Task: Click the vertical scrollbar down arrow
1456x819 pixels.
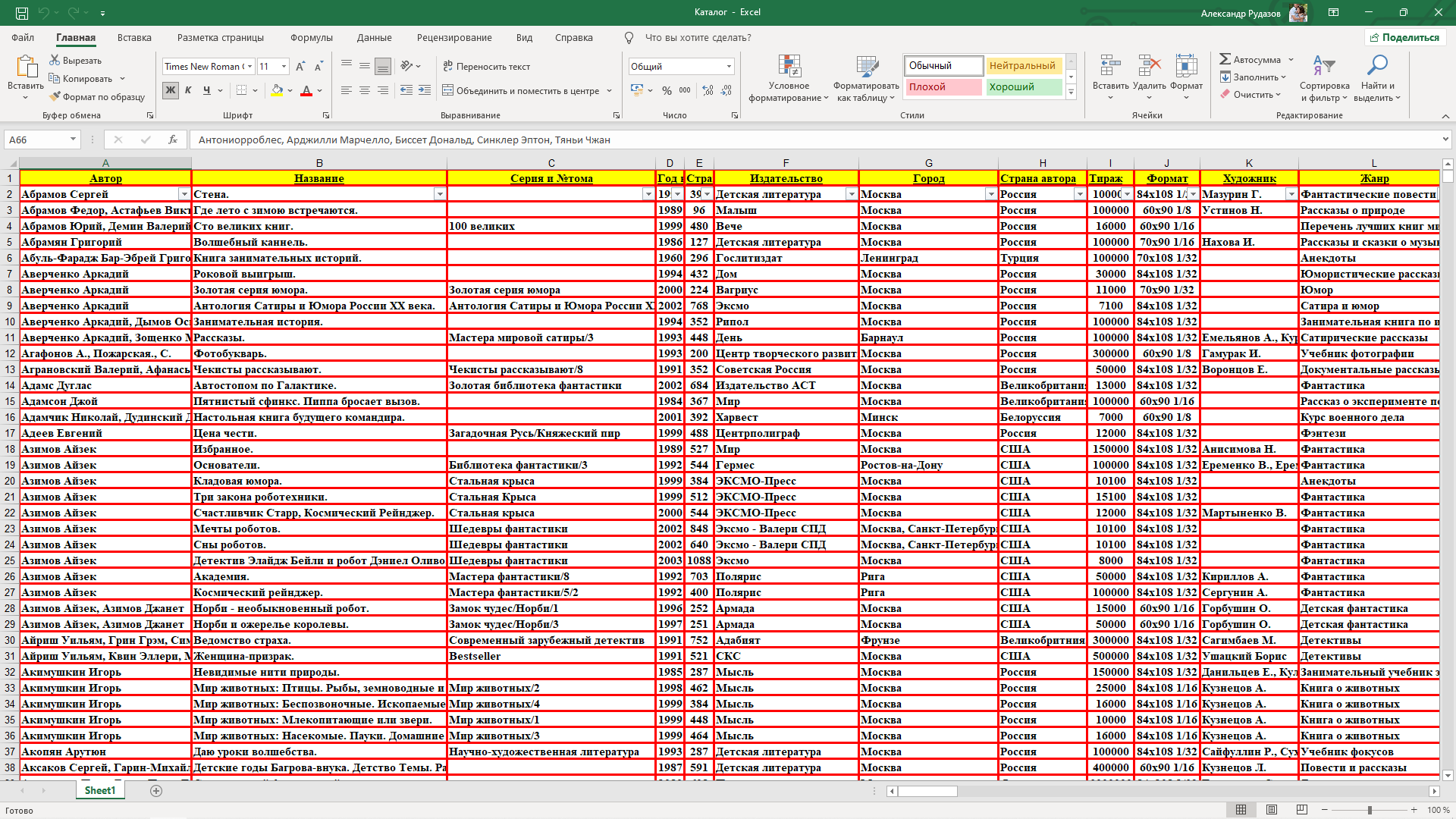Action: [x=1448, y=776]
